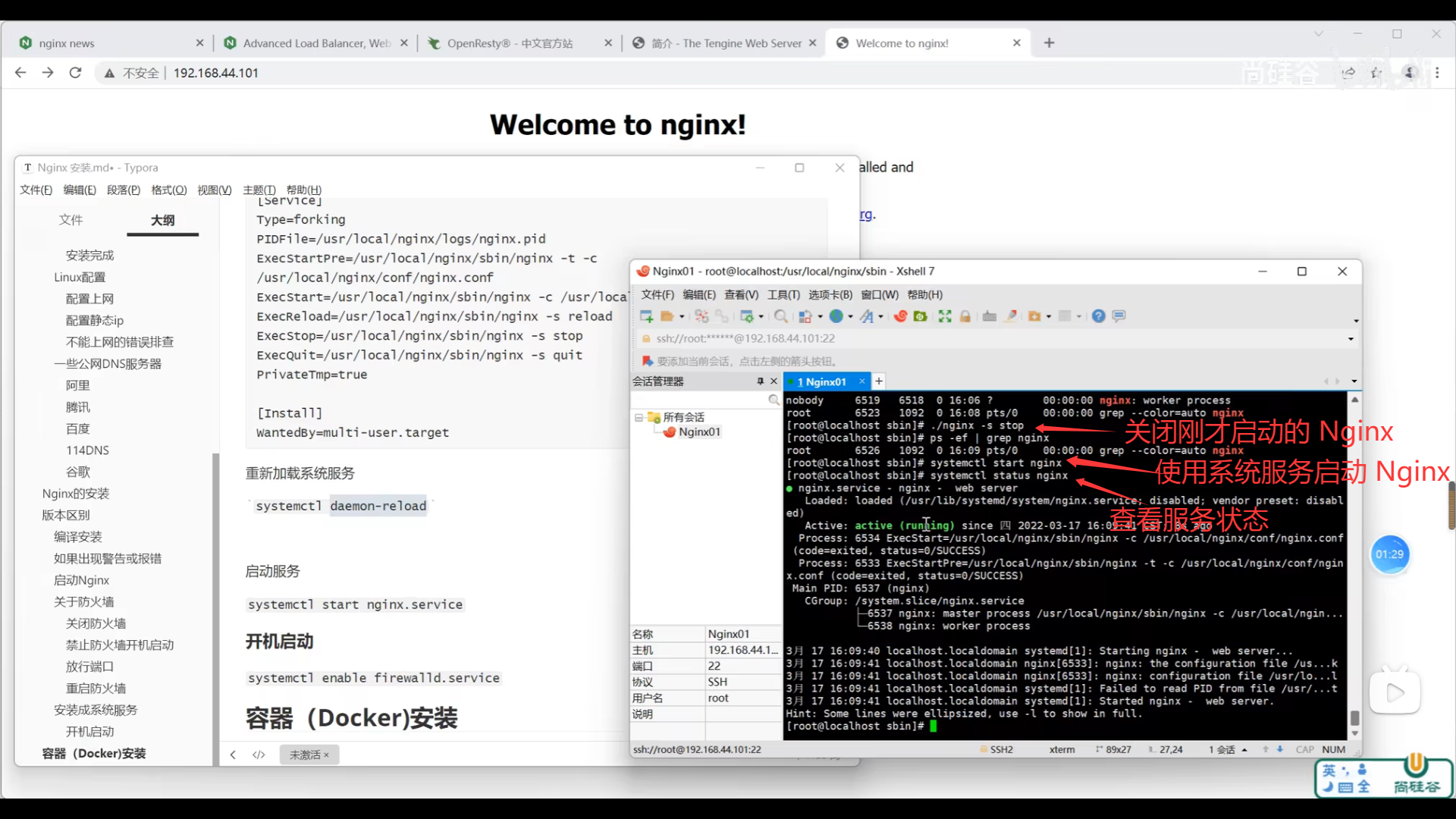Viewport: 1456px width, 819px height.
Task: Click the fullscreen toggle icon in Xshell toolbar
Action: (x=945, y=316)
